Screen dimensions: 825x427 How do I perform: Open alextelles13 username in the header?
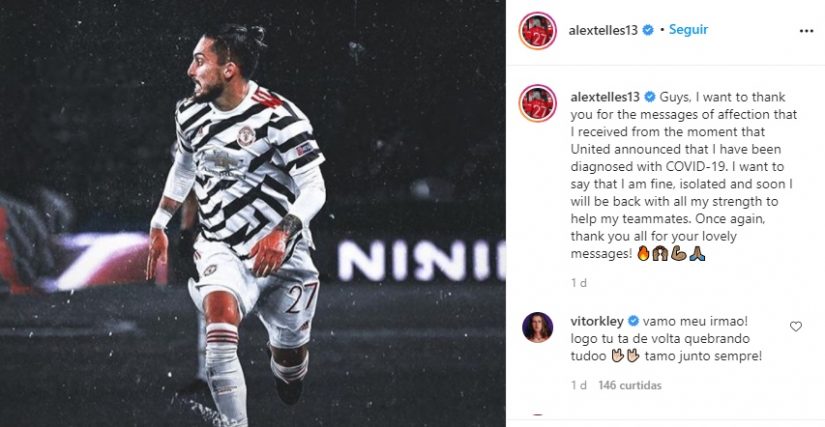603,30
